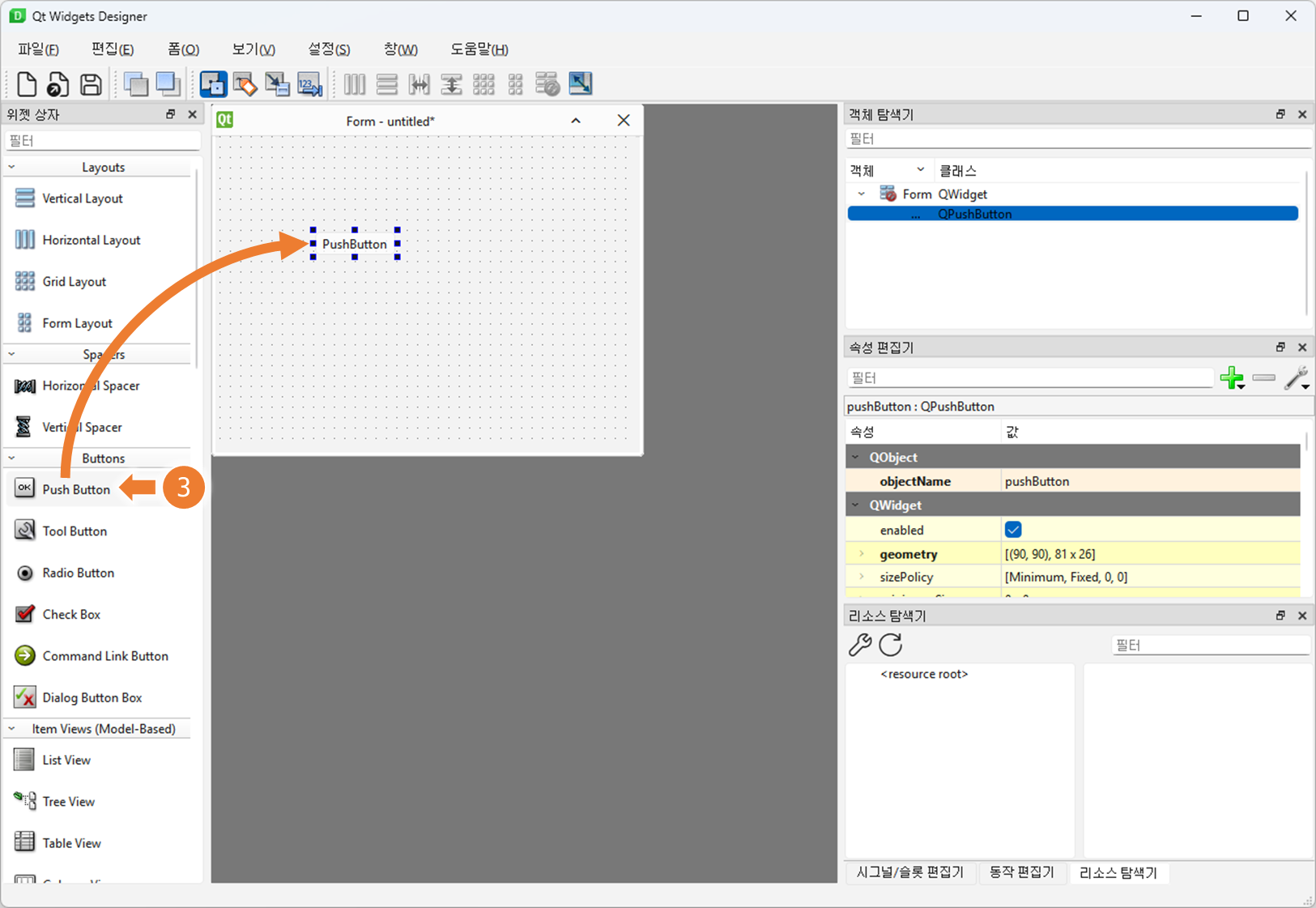
Task: Click the Send to Back toolbar icon
Action: [136, 83]
